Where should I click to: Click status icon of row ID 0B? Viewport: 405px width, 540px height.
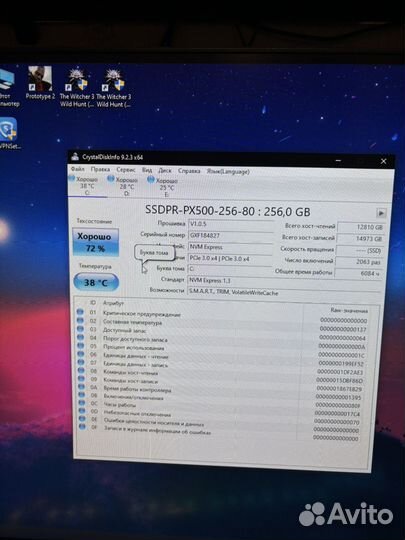pos(82,394)
